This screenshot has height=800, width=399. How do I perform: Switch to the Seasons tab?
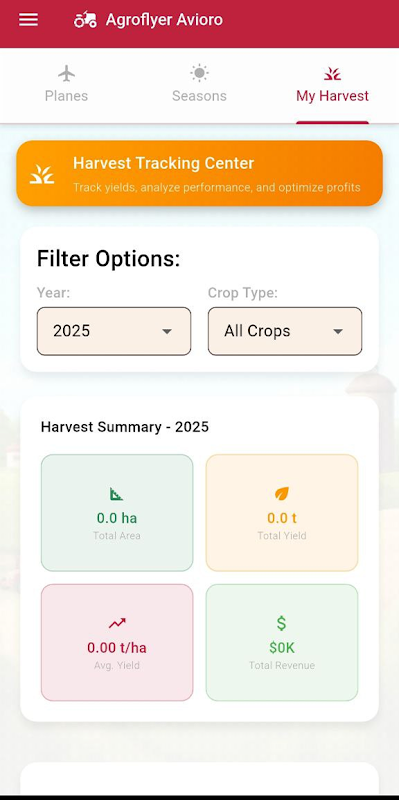point(199,85)
